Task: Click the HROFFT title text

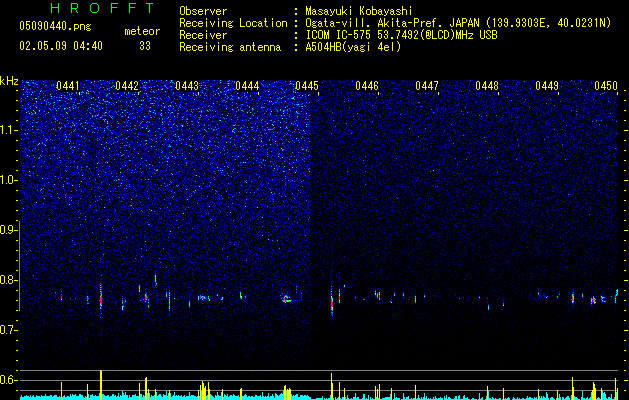Action: click(102, 8)
